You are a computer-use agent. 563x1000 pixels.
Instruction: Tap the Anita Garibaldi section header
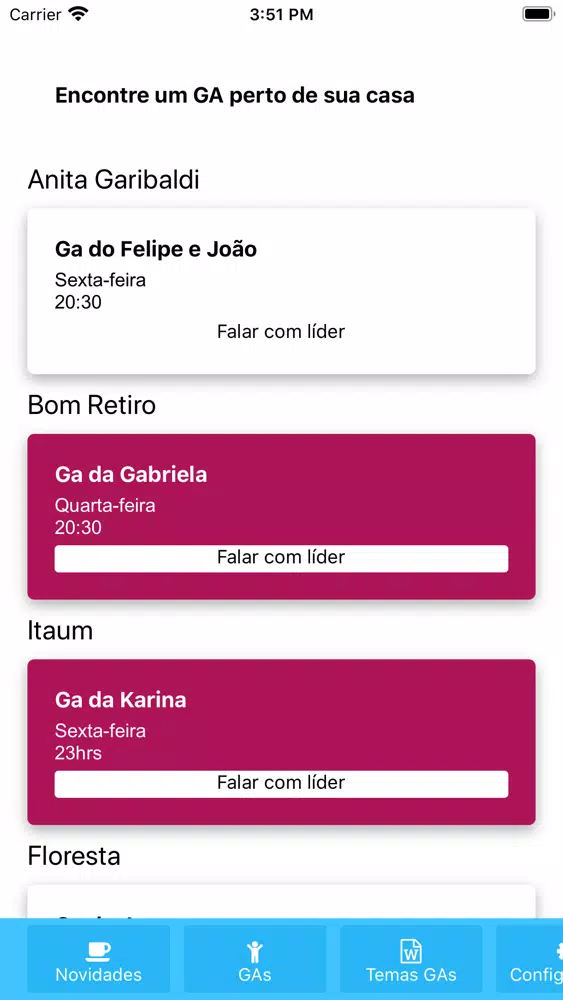[113, 180]
